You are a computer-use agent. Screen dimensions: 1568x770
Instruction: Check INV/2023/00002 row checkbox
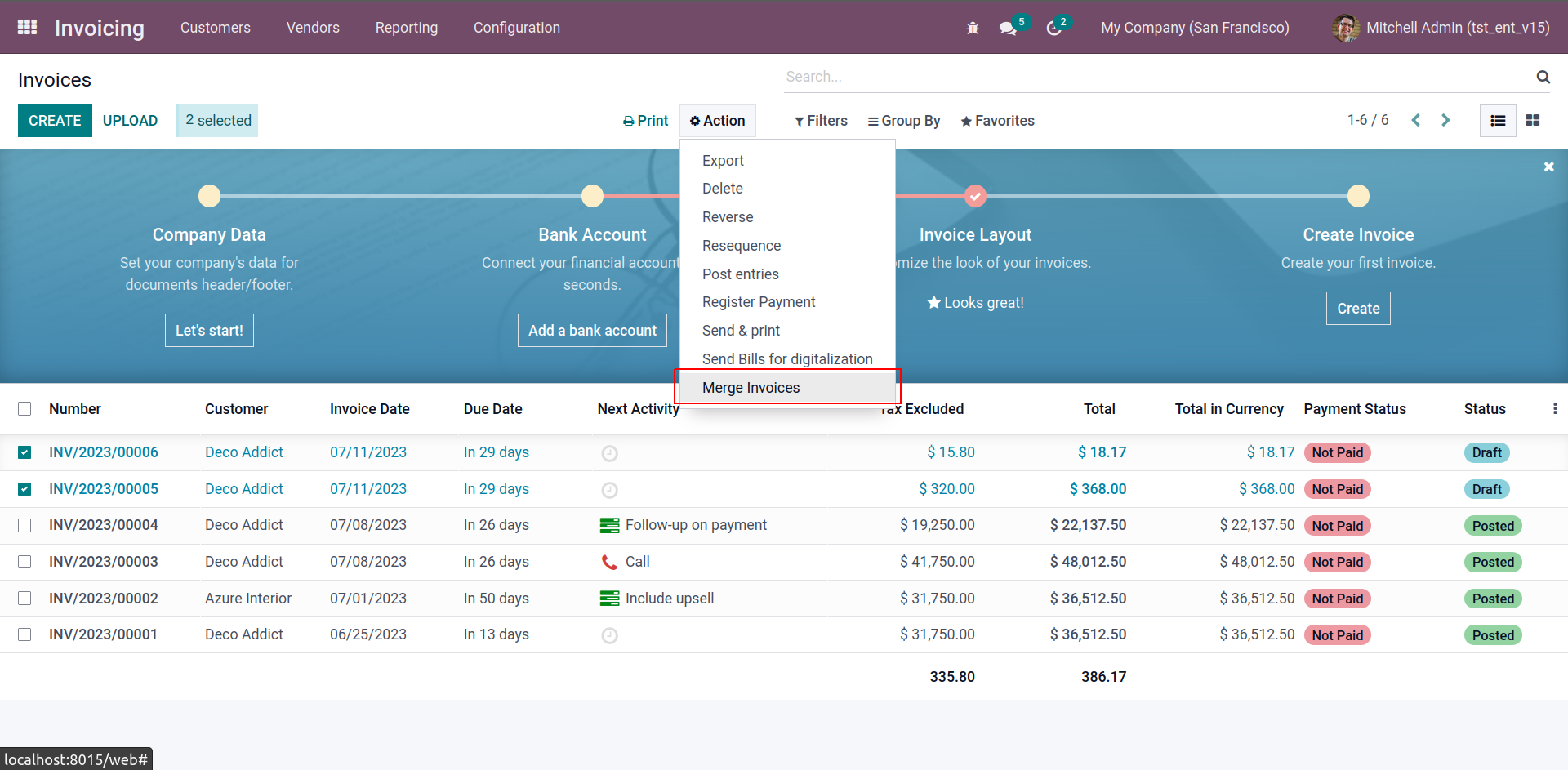(x=24, y=599)
